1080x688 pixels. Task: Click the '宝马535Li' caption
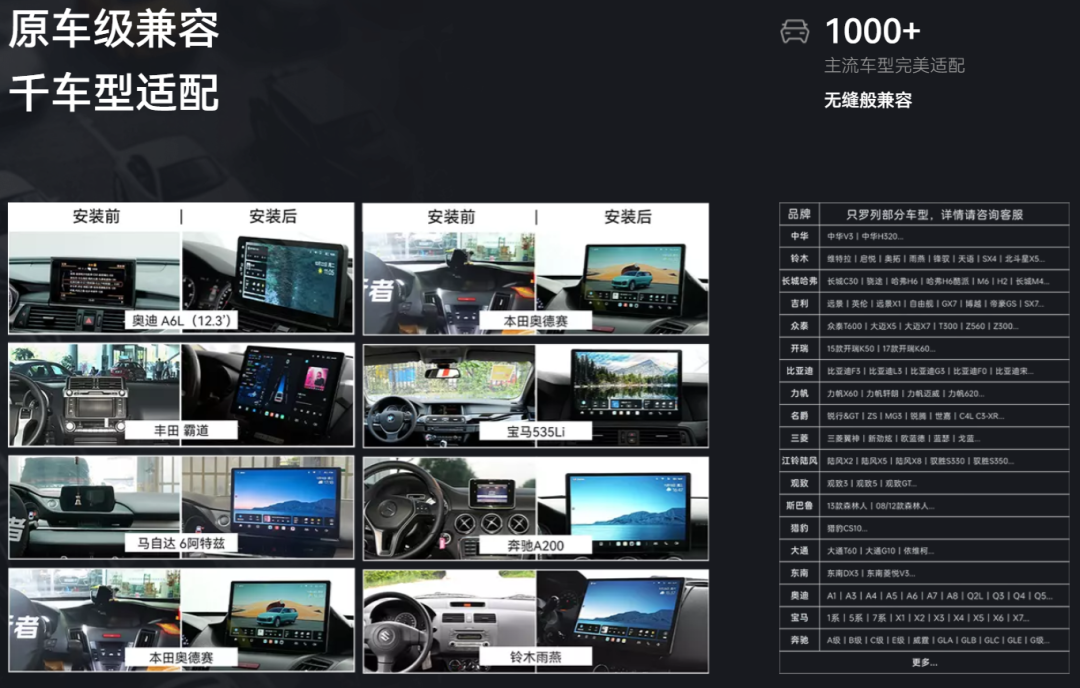tap(536, 432)
